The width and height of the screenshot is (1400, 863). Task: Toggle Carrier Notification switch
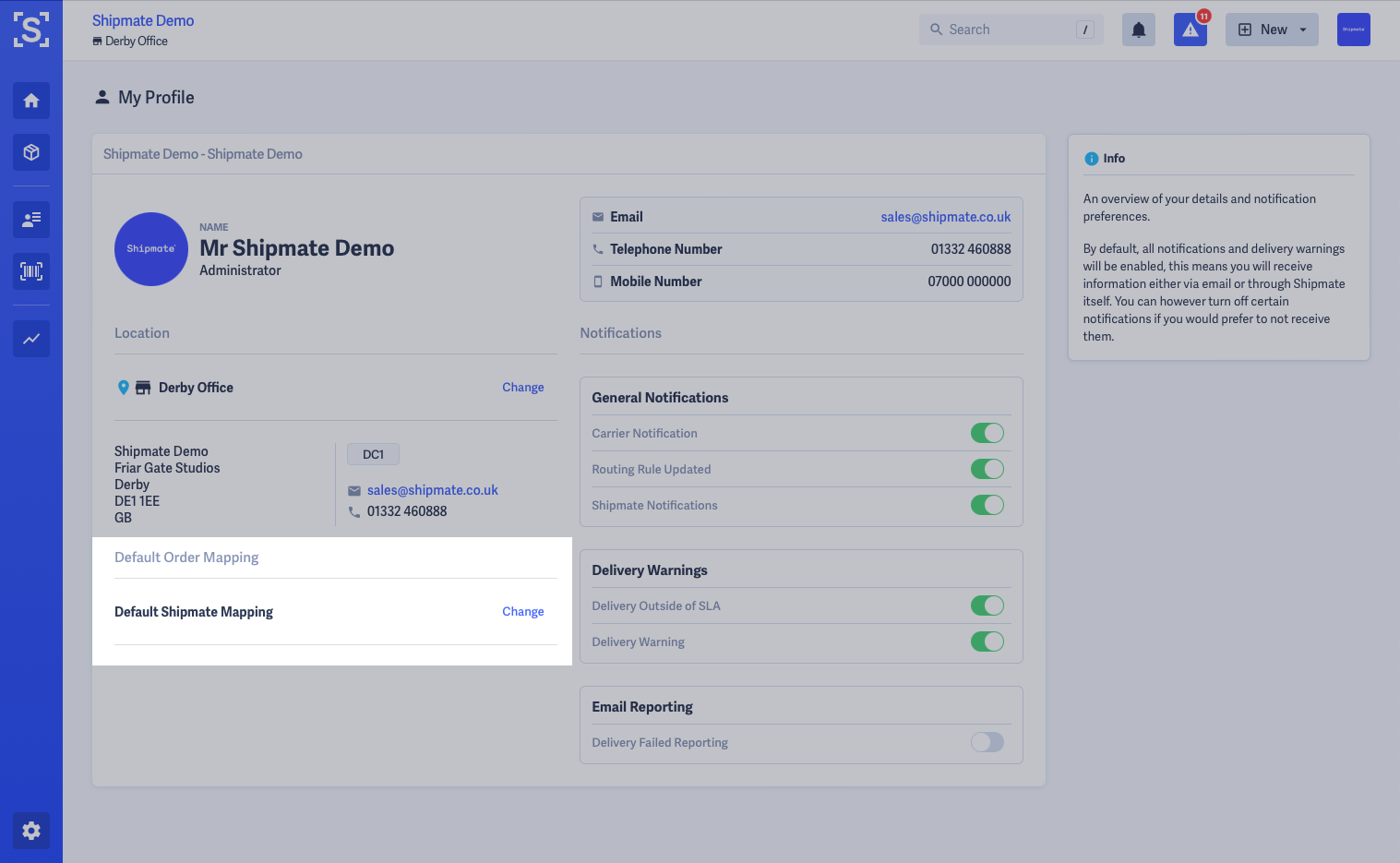[x=987, y=433]
